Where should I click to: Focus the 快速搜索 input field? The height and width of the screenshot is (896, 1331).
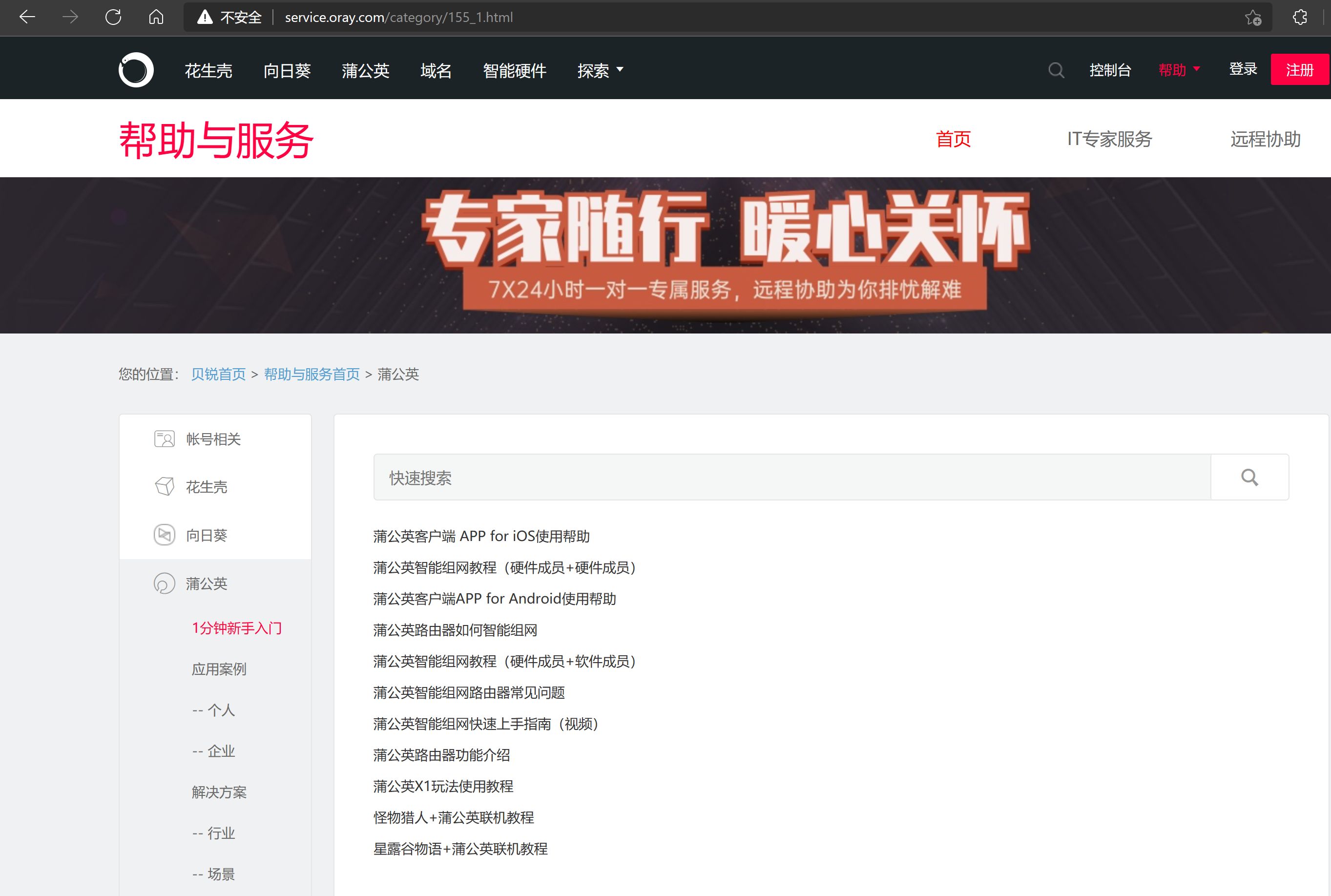point(792,477)
